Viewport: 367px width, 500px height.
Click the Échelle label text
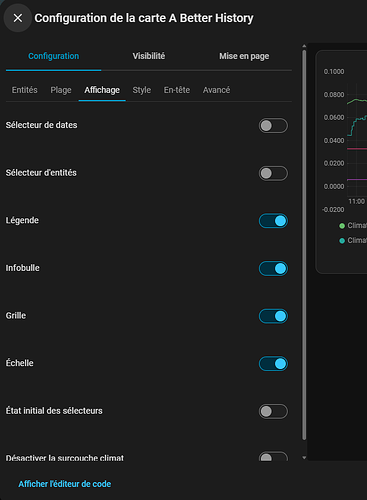(20, 363)
